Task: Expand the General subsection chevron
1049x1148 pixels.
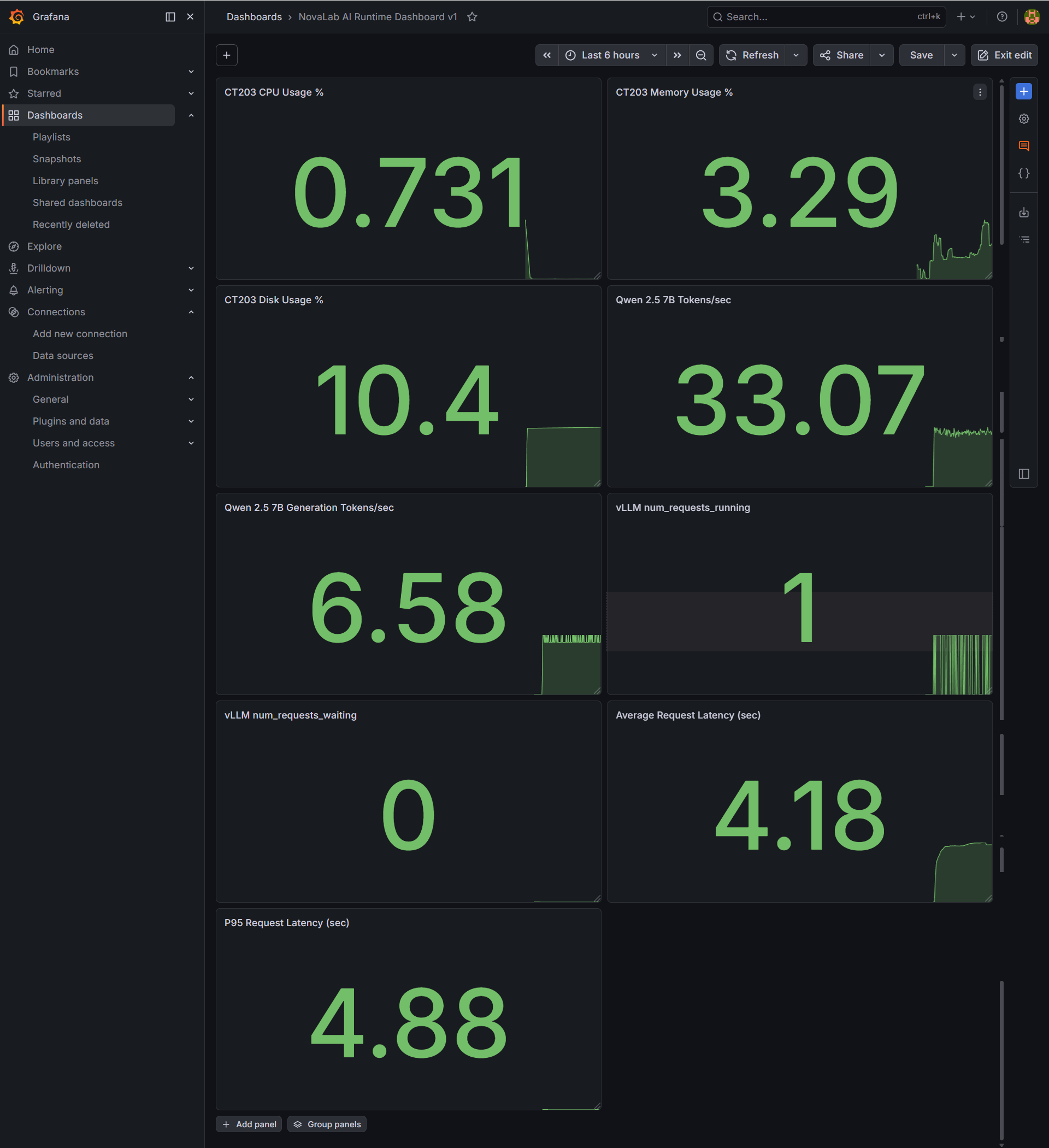Action: pos(191,399)
